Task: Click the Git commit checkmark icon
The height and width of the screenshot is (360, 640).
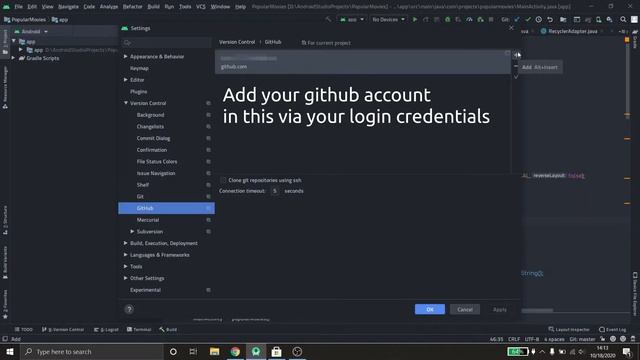Action: coord(528,19)
